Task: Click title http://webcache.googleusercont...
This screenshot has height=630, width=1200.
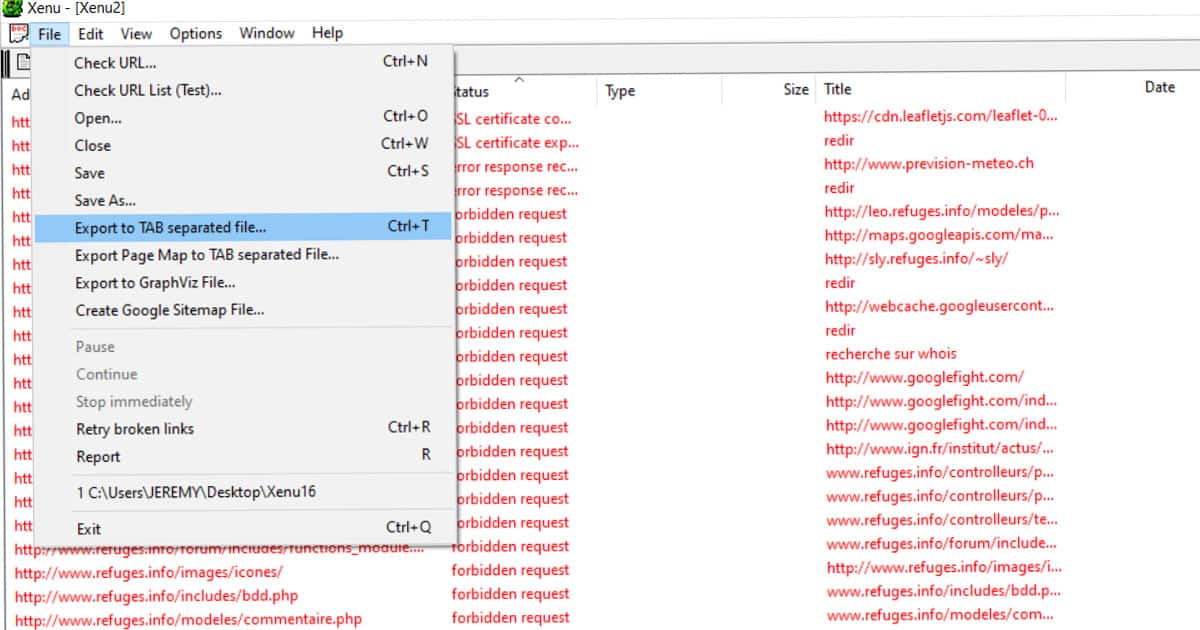Action: coord(939,306)
